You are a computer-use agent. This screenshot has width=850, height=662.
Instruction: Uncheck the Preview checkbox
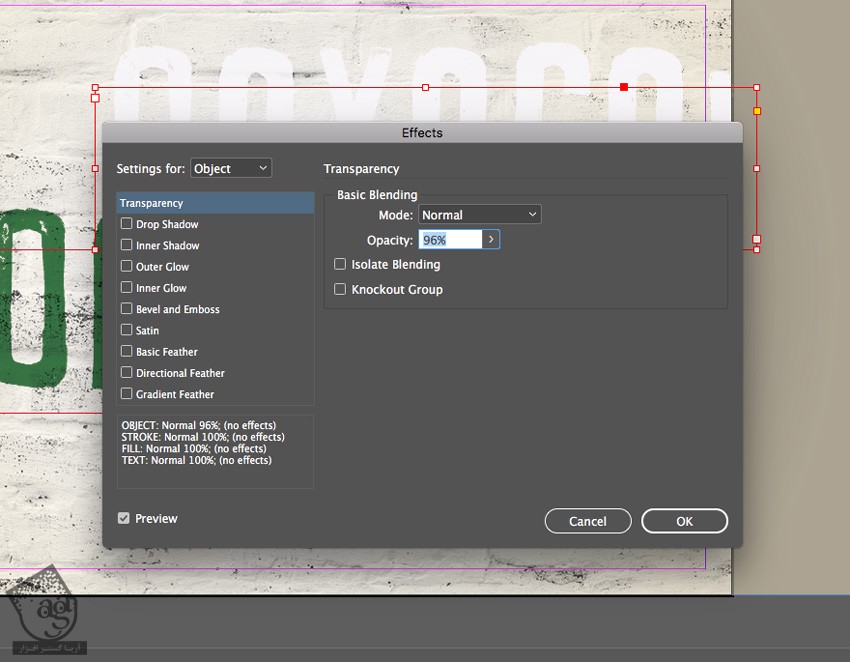point(124,518)
